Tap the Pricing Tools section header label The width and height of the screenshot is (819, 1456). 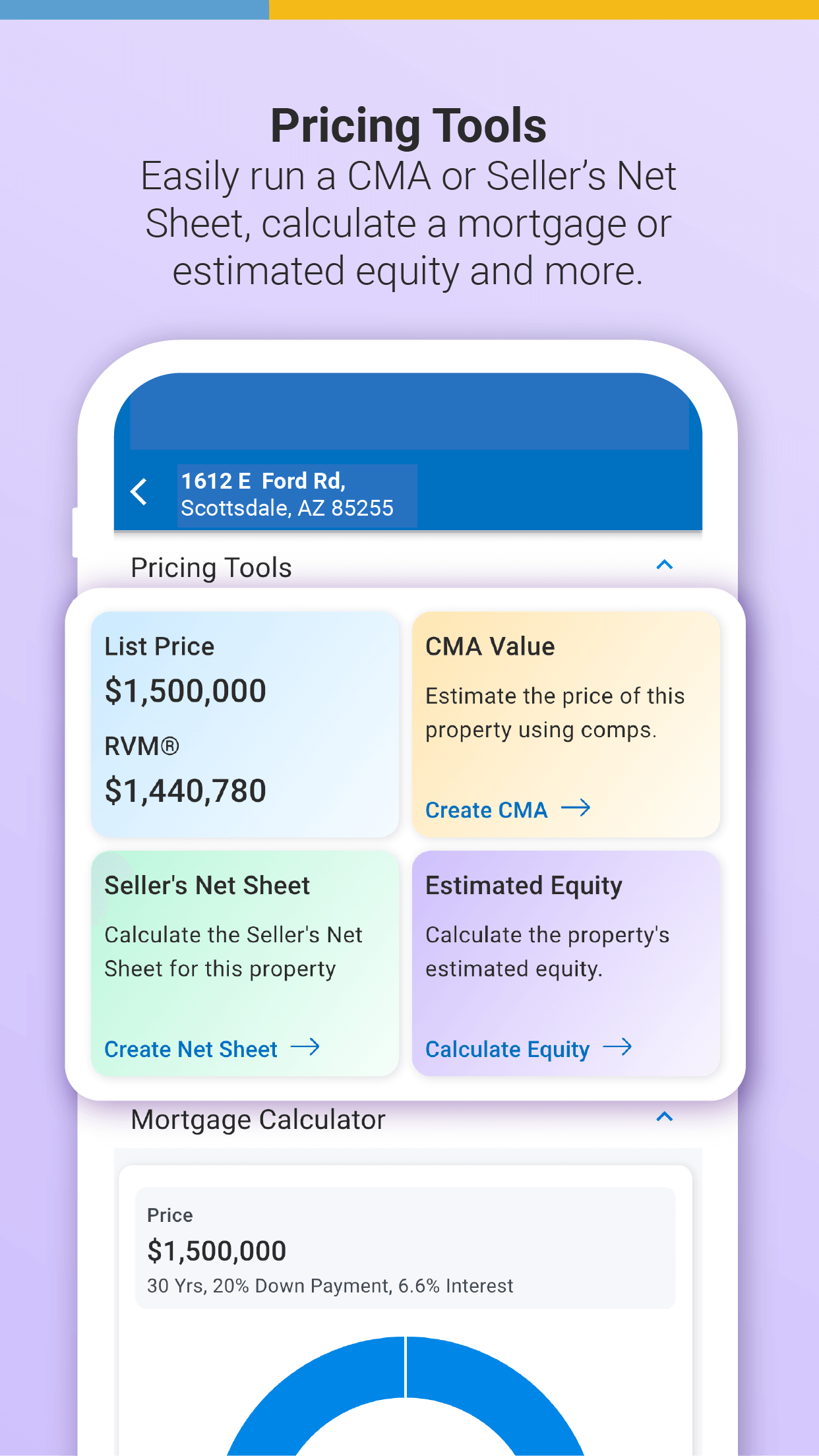tap(211, 568)
